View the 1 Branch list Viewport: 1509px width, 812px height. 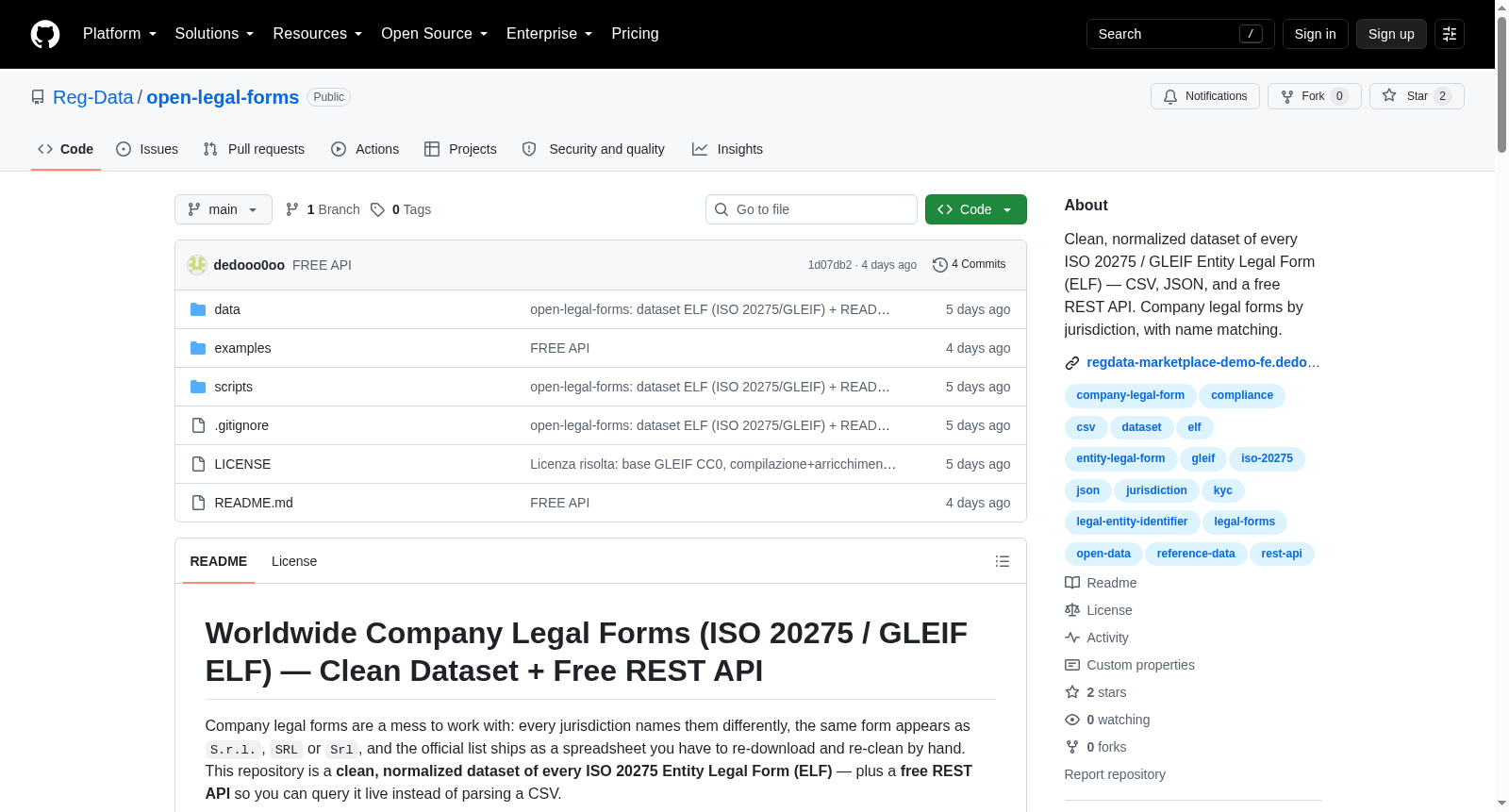point(323,209)
